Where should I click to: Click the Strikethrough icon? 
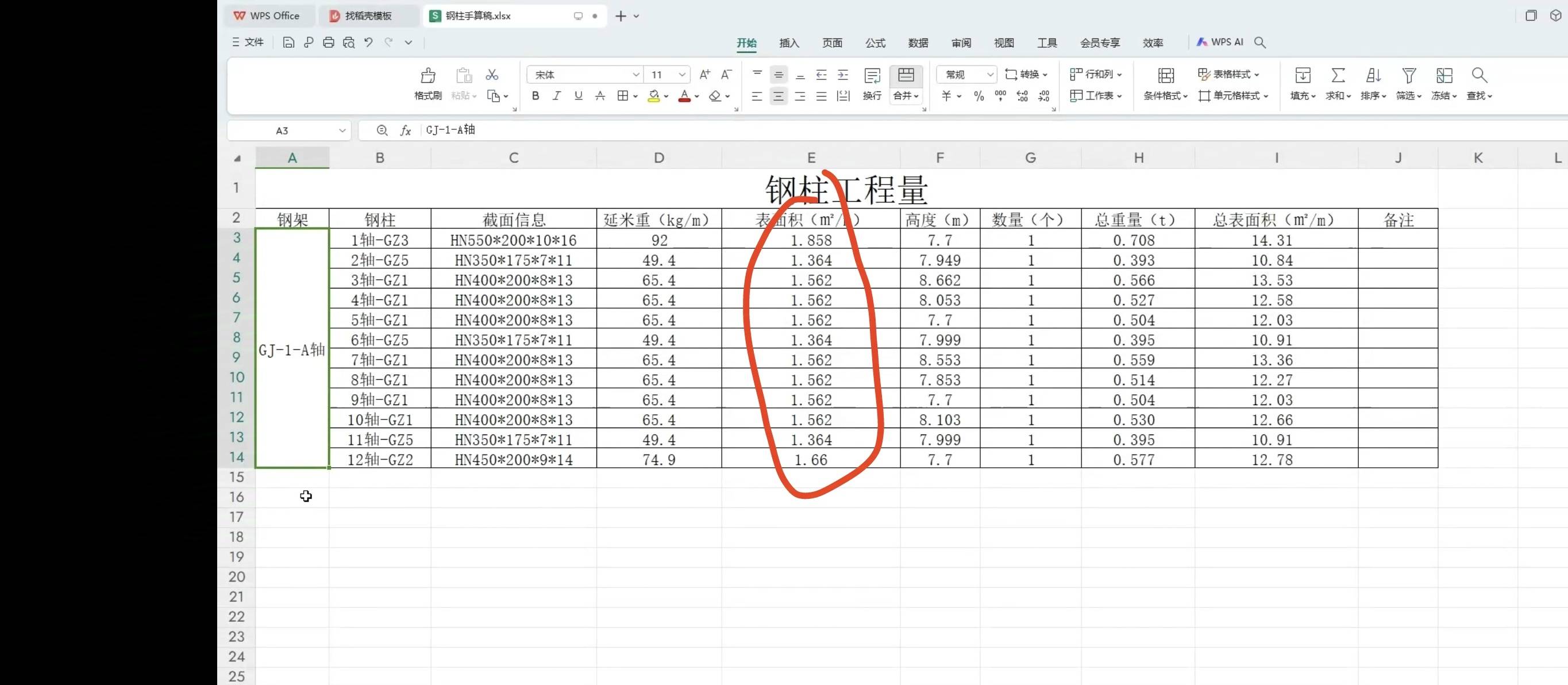600,95
